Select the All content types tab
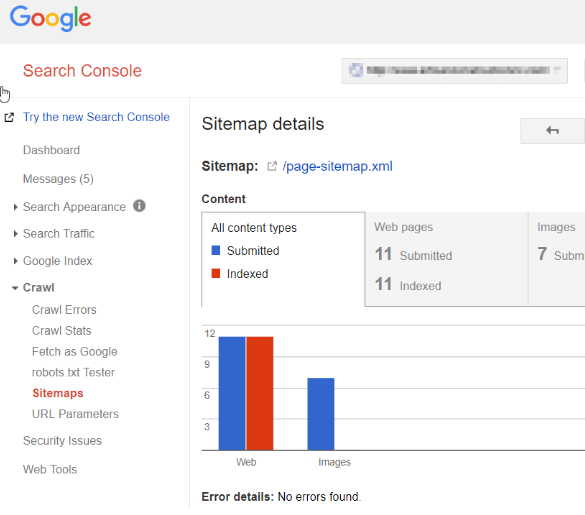The width and height of the screenshot is (585, 515). 283,259
